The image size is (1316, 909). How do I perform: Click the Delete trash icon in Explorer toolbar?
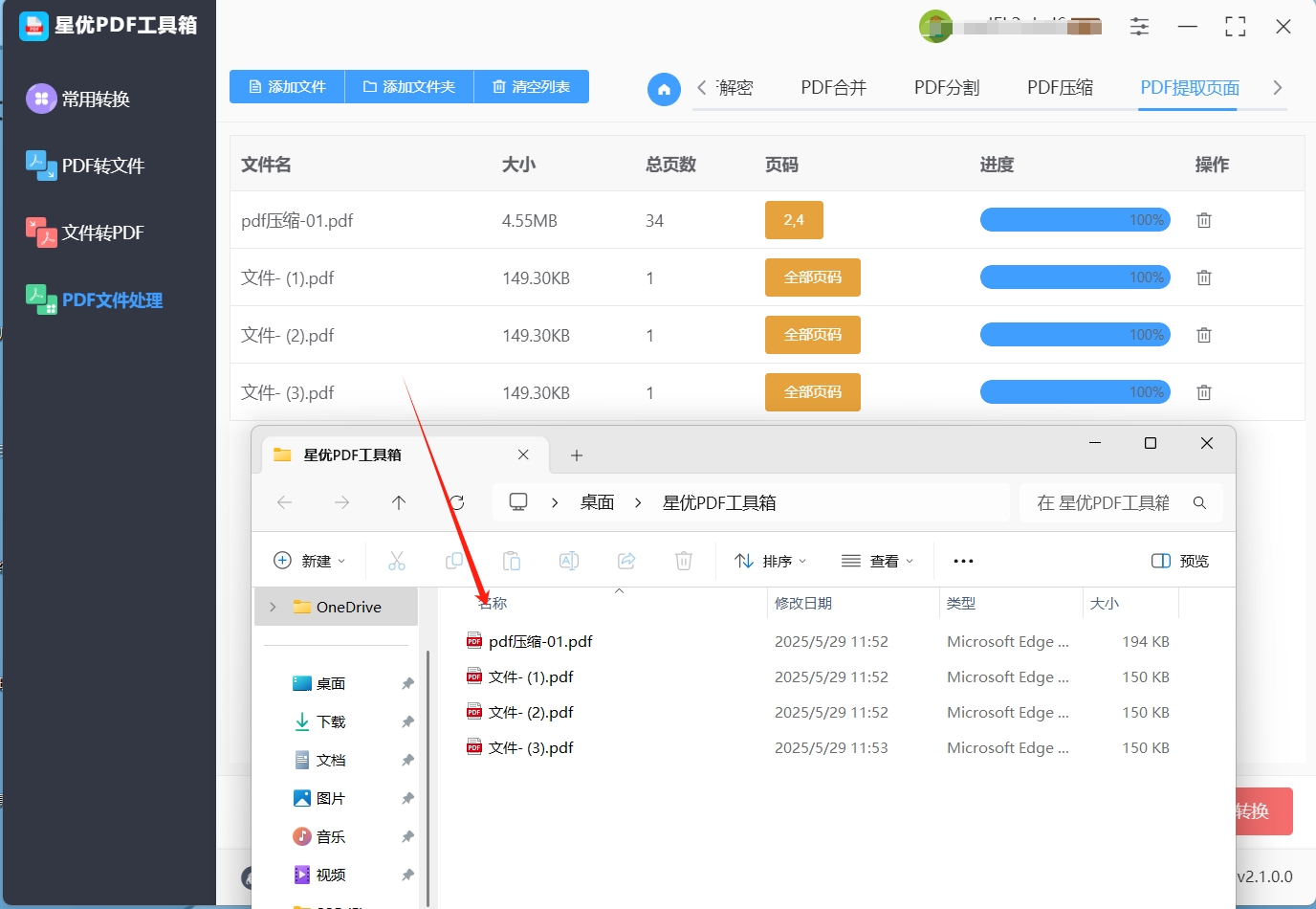click(684, 561)
